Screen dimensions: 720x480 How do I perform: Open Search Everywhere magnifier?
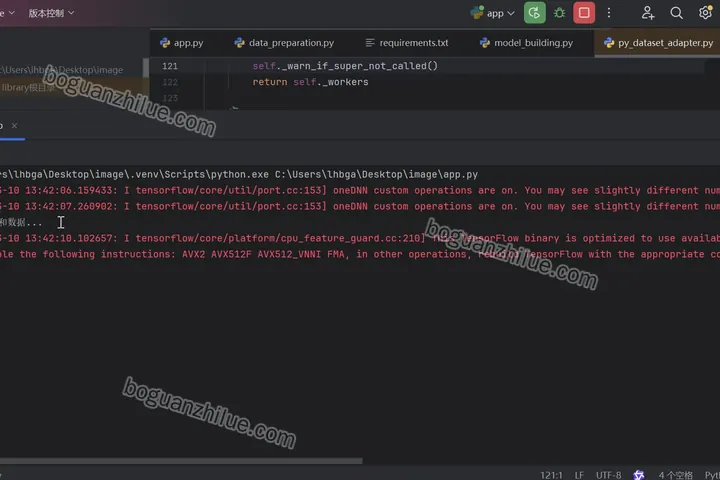coord(676,13)
